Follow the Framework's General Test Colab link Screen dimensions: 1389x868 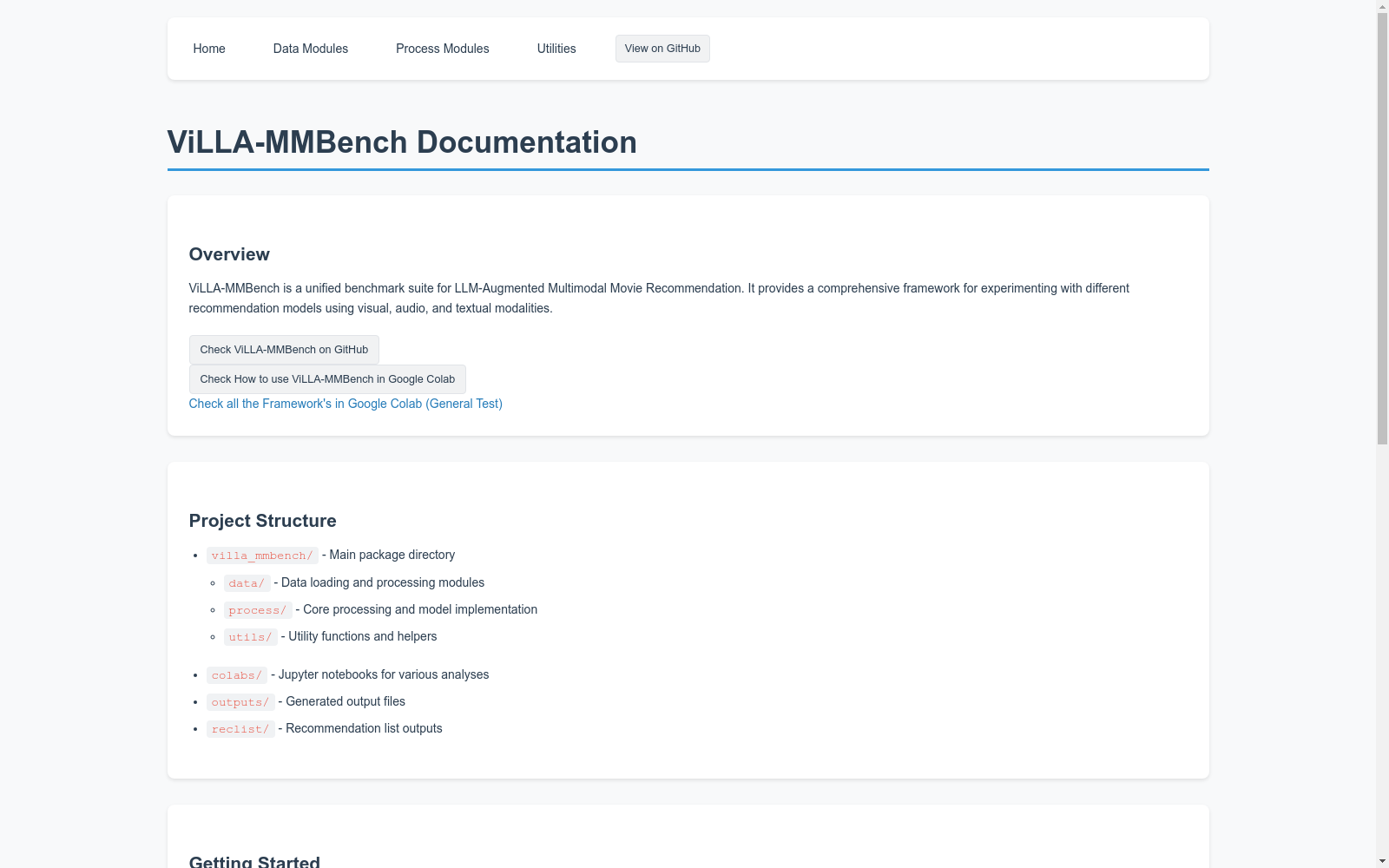[346, 404]
